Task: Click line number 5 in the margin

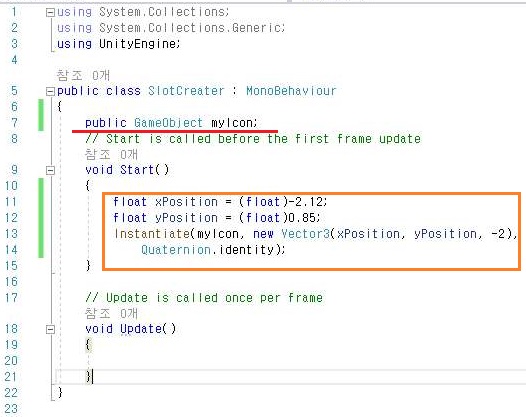Action: click(14, 91)
